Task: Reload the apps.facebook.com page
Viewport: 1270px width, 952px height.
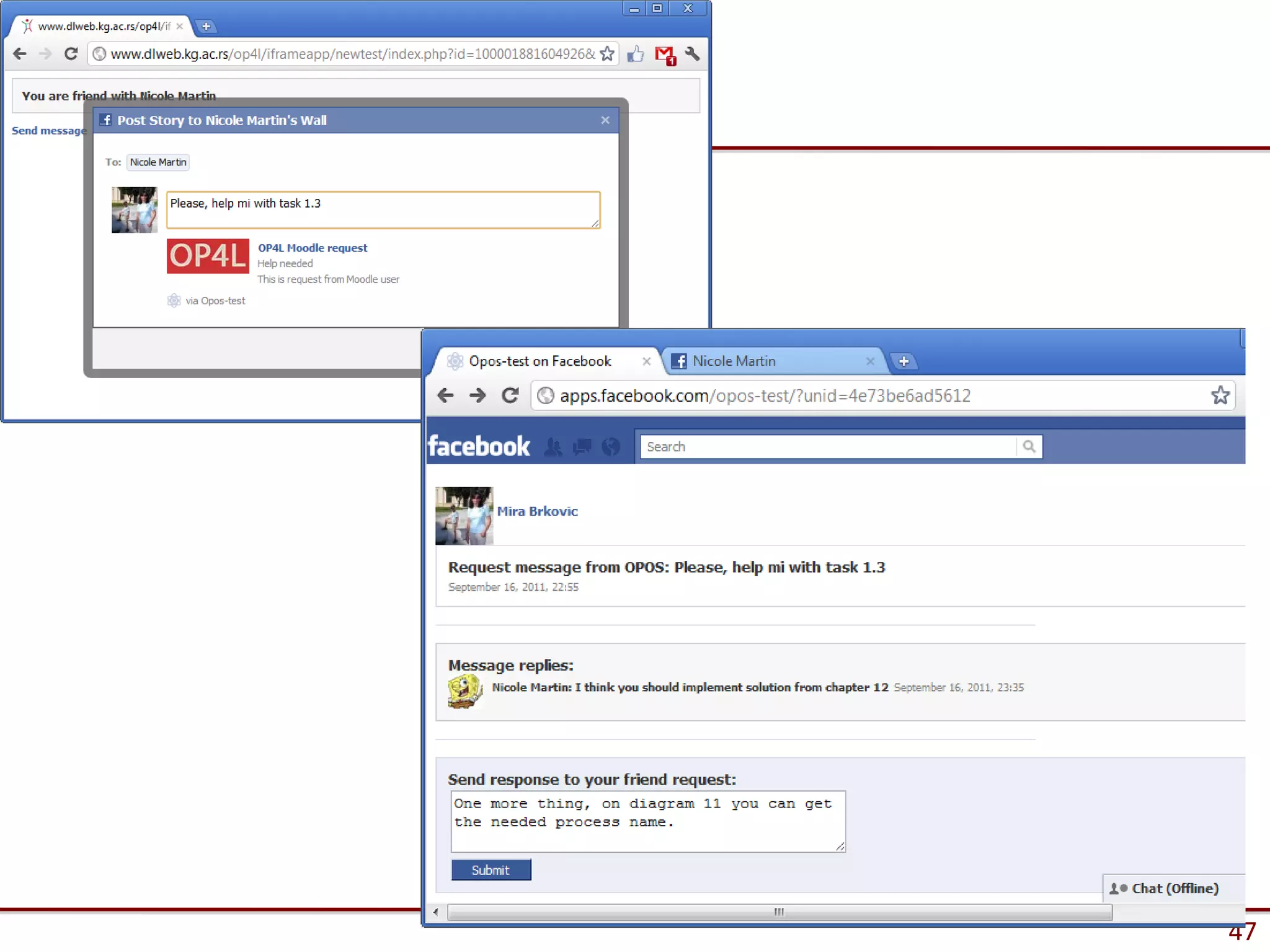Action: tap(510, 395)
